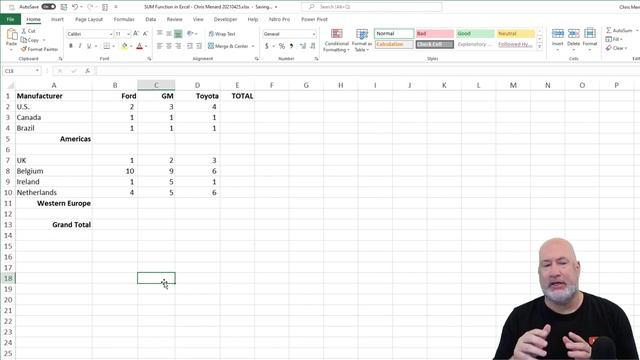Toggle the AutoSave switch
The width and height of the screenshot is (640, 360).
[x=49, y=7]
